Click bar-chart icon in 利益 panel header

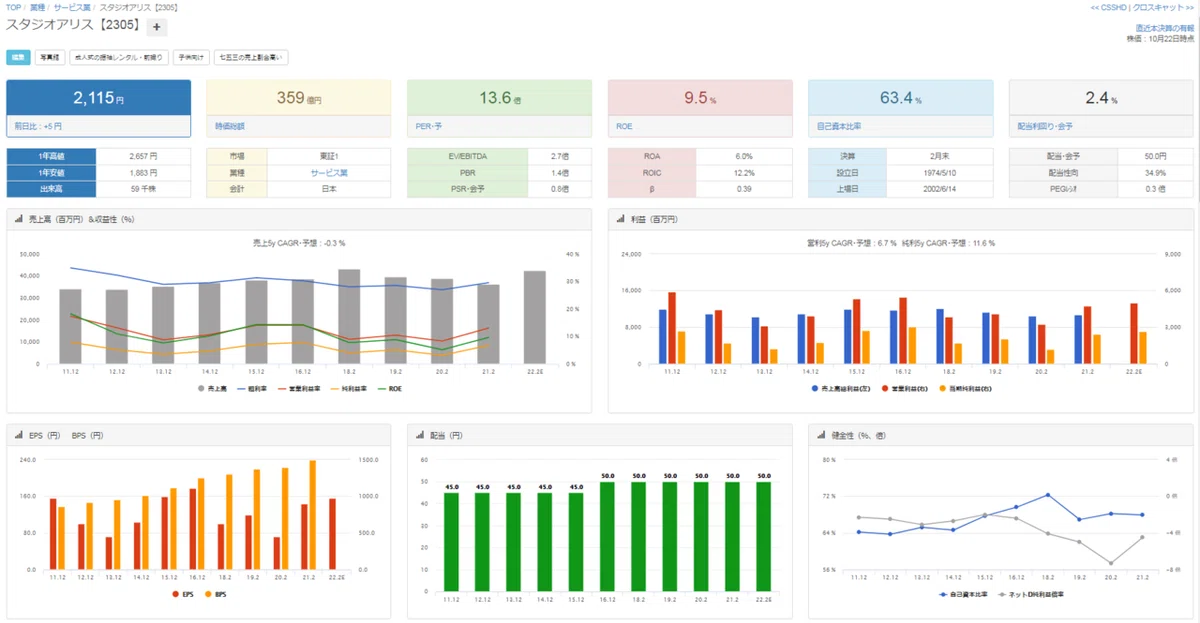click(x=621, y=218)
